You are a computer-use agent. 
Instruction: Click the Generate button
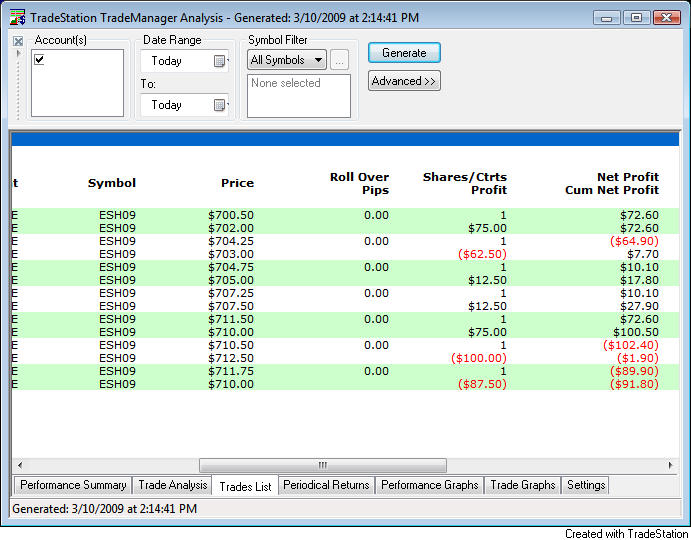[x=404, y=53]
